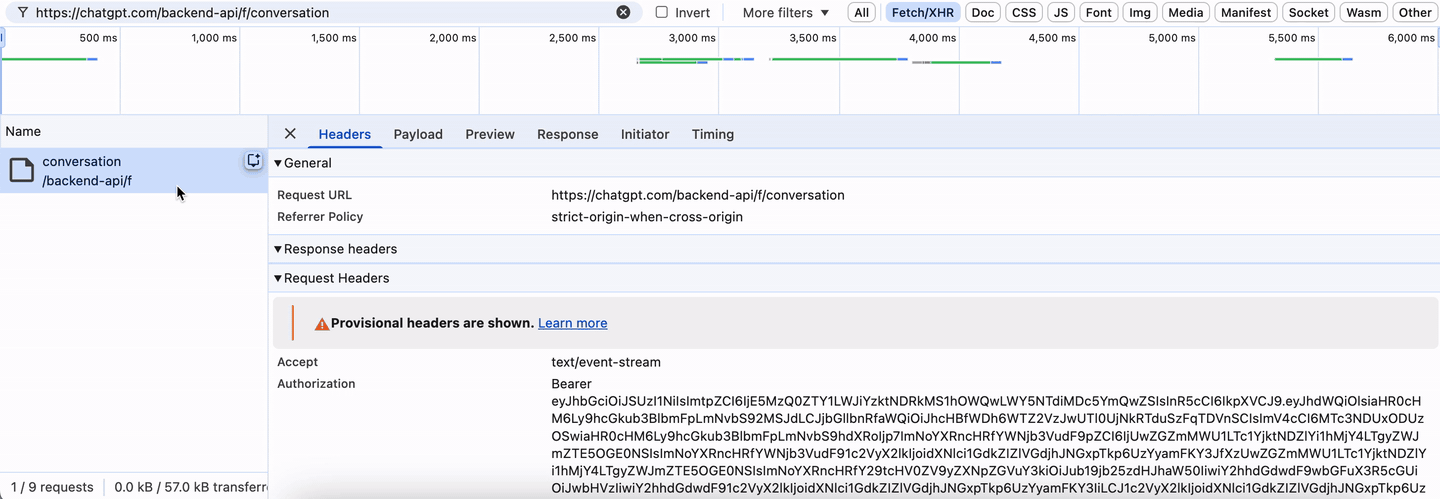Click the 5,500 ms timeline marker

pos(1292,38)
